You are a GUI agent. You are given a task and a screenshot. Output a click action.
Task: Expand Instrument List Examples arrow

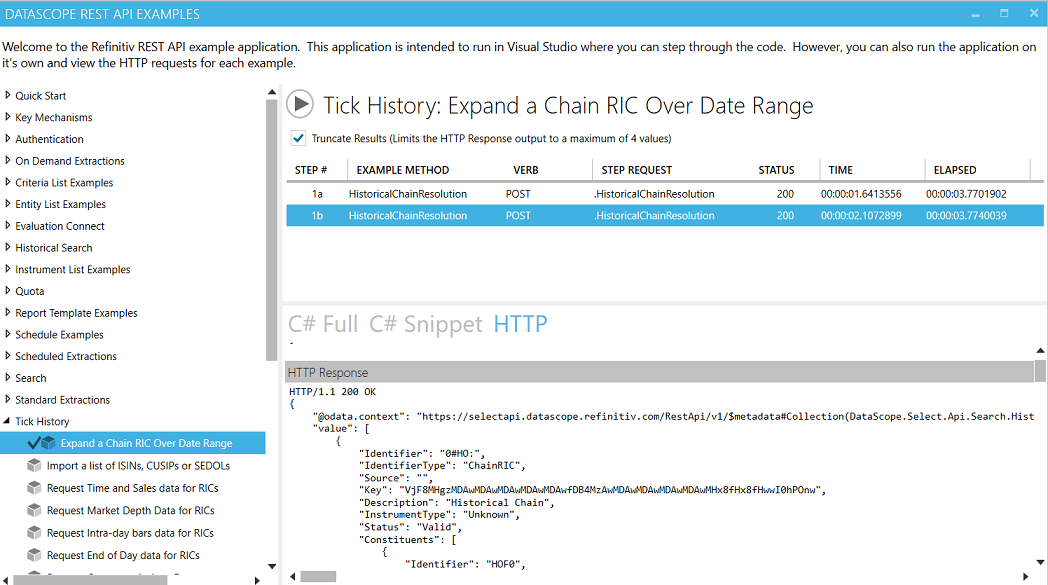point(7,269)
